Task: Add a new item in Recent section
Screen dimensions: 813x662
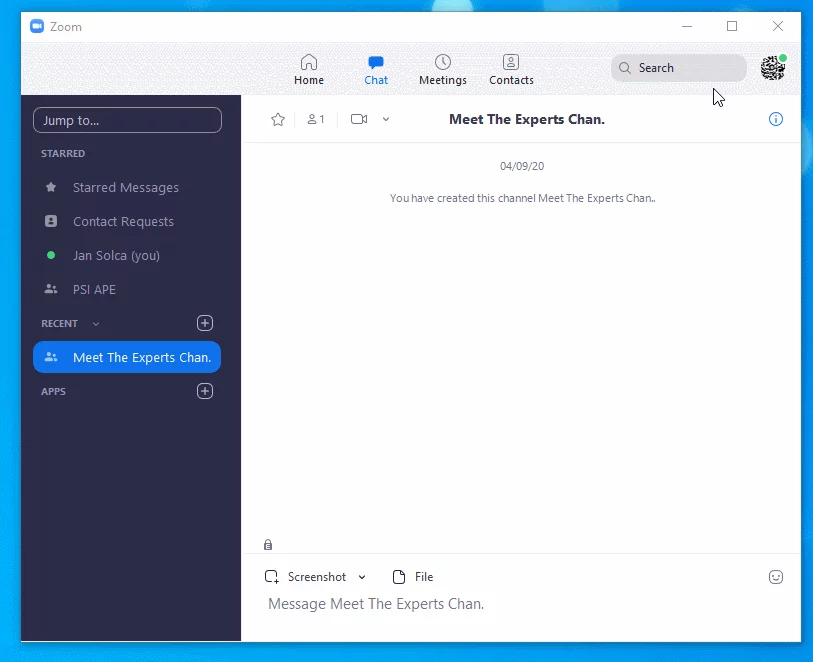Action: pos(205,323)
